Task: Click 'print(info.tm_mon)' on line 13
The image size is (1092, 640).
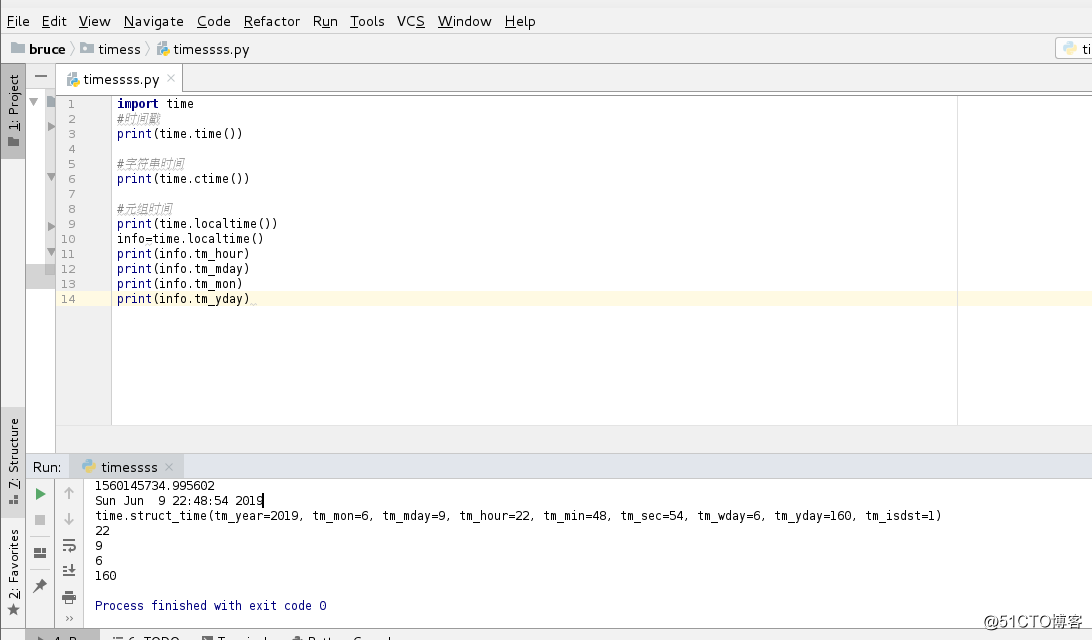Action: [180, 284]
